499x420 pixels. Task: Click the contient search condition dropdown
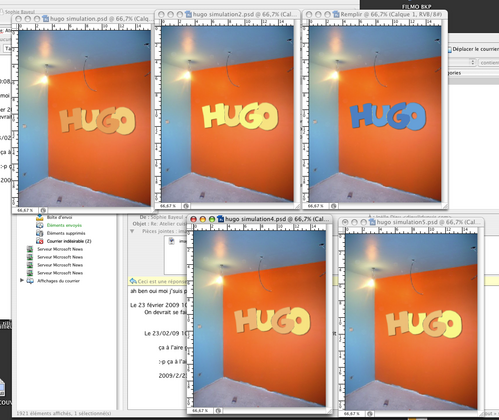pos(489,63)
